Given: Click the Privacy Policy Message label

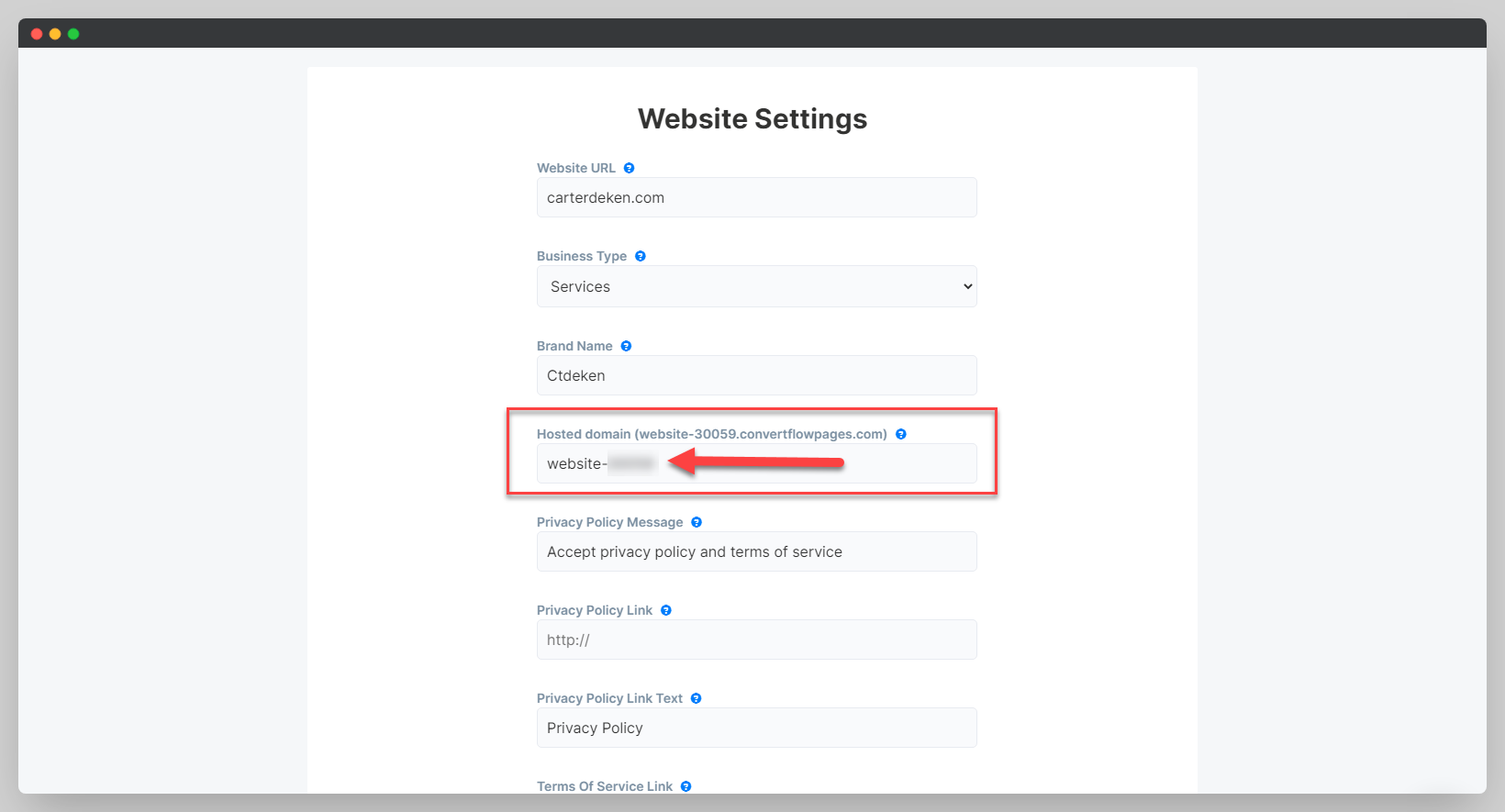Looking at the screenshot, I should click(610, 522).
